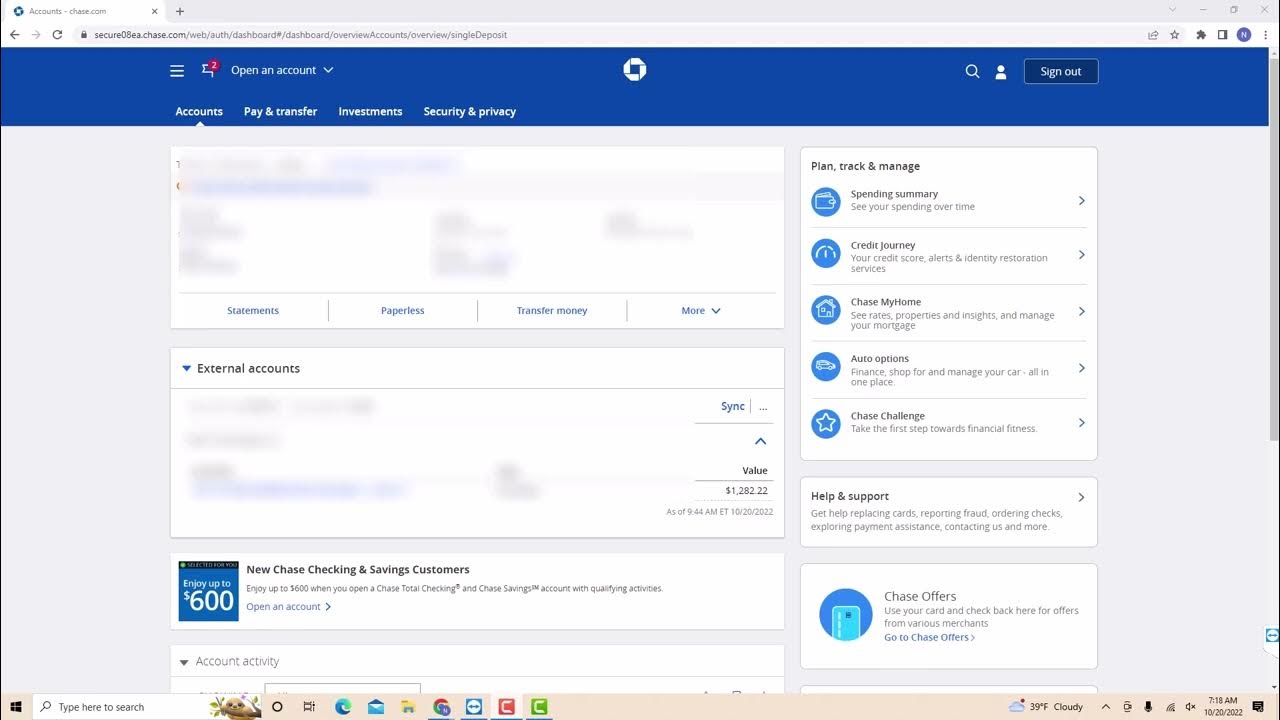Viewport: 1280px width, 720px height.
Task: Bookmark this page with star icon
Action: point(1175,34)
